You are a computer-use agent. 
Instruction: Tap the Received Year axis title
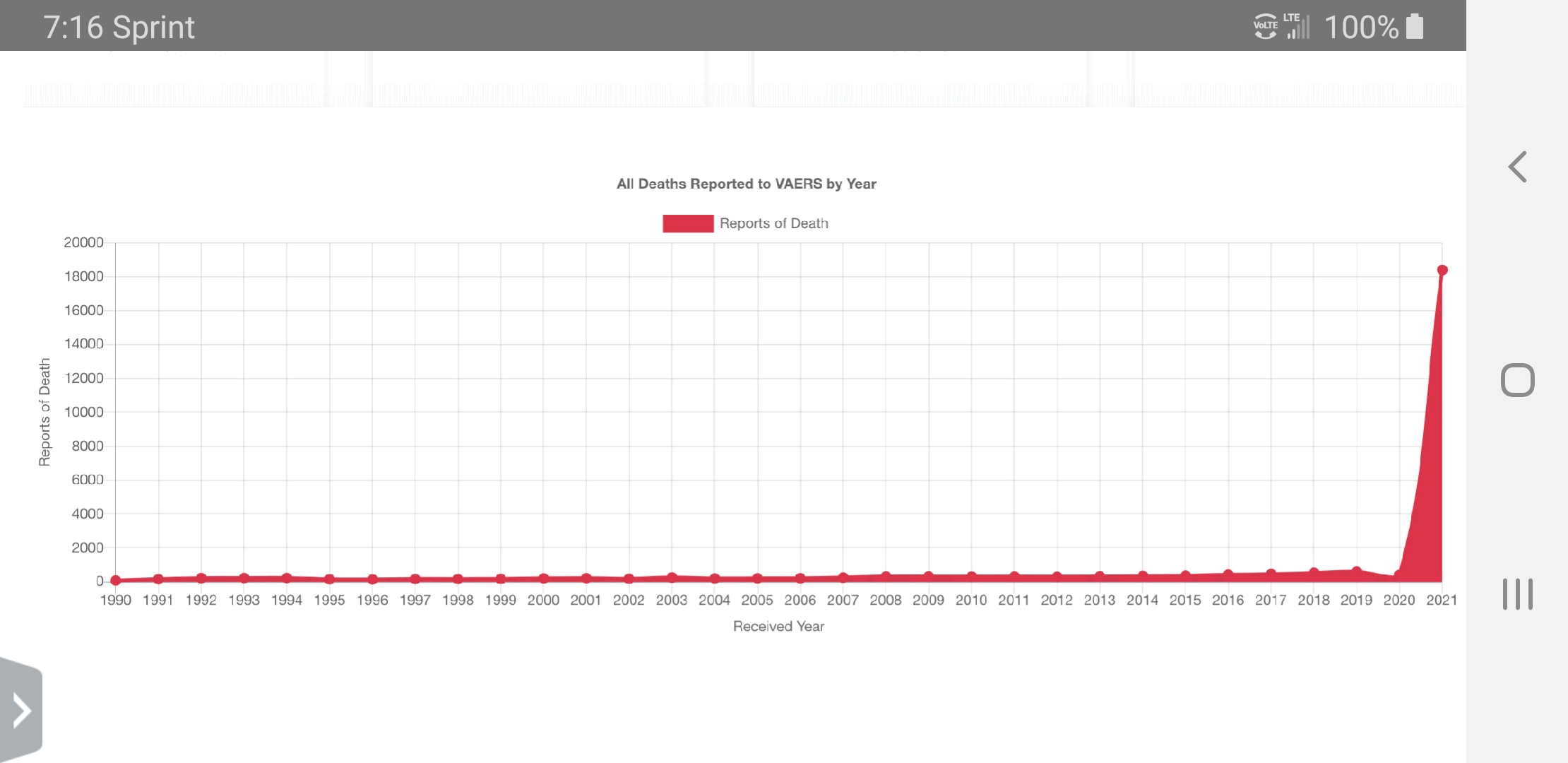778,626
